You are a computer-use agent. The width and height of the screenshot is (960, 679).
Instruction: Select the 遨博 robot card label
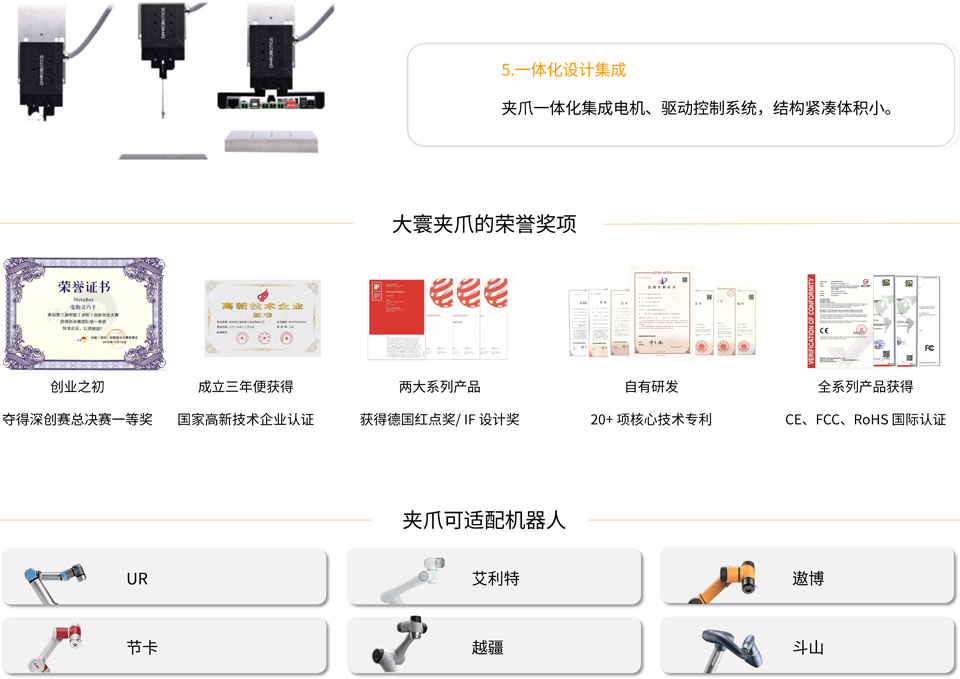tap(808, 578)
